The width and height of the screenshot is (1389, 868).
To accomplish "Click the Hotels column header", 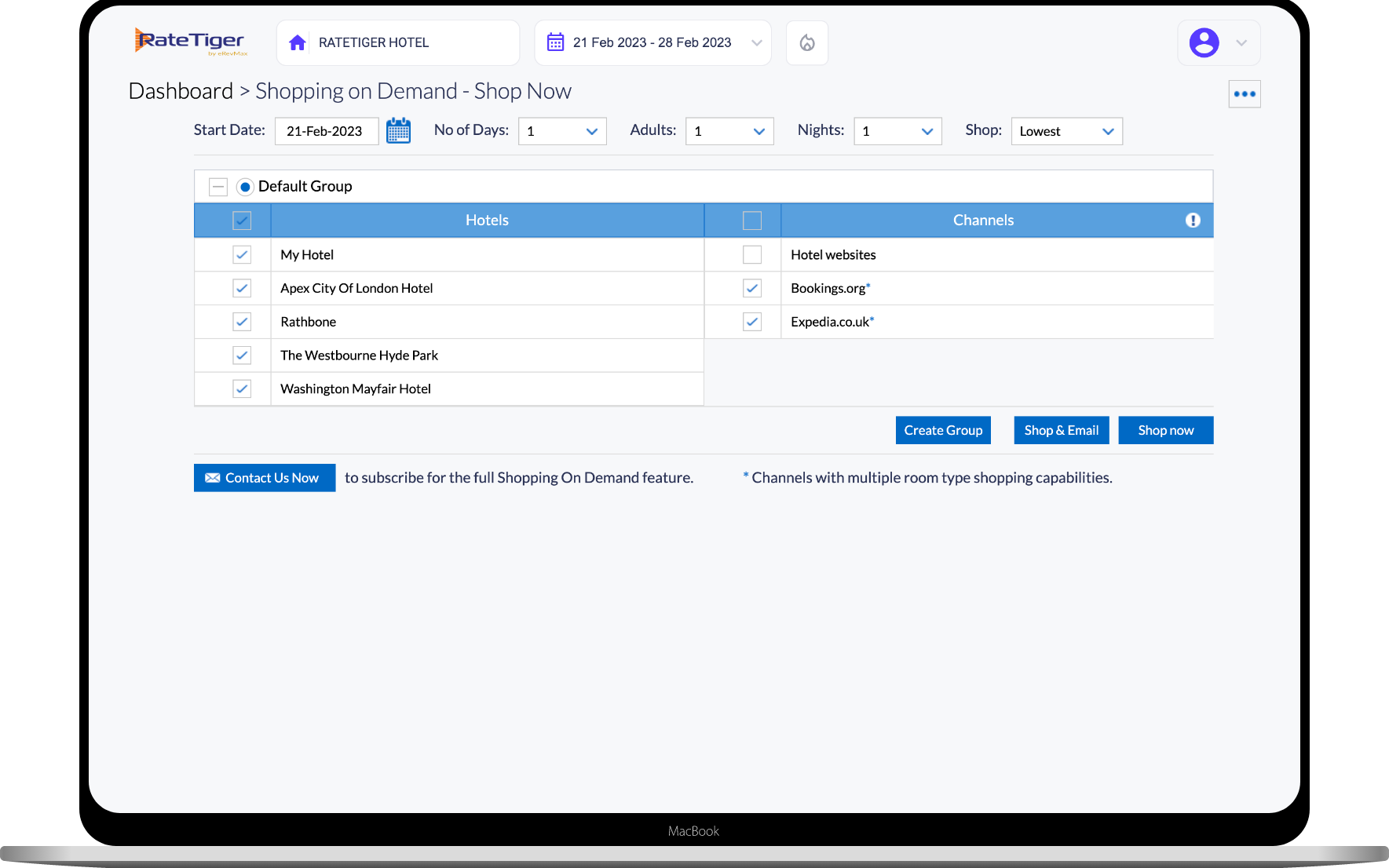I will (487, 221).
